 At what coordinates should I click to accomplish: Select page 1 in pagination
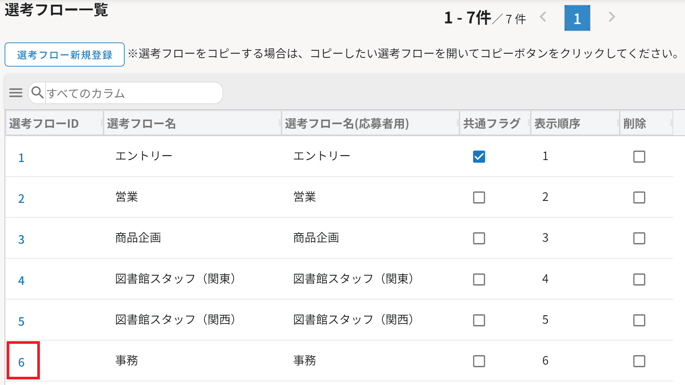click(x=577, y=18)
